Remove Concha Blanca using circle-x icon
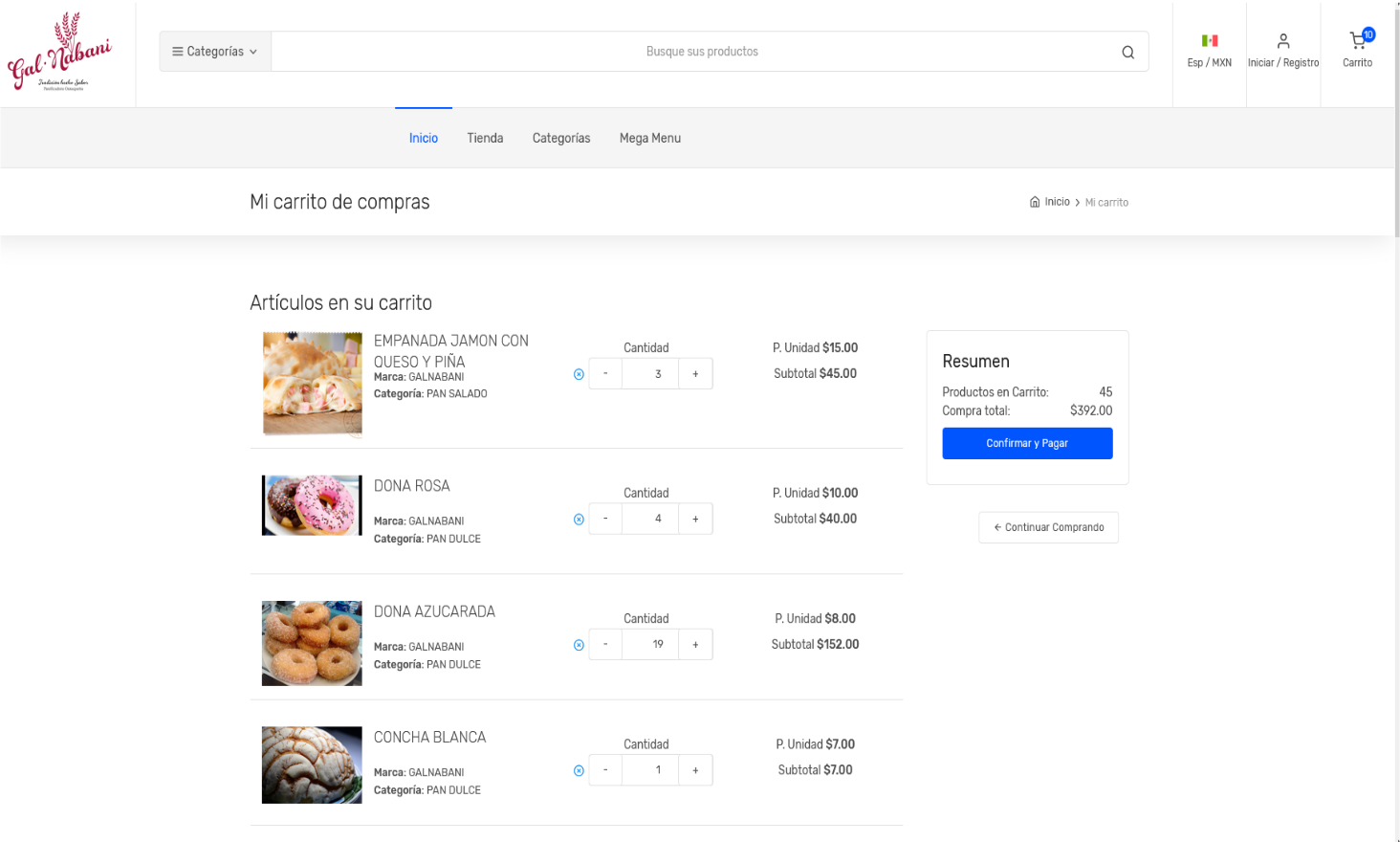1400x842 pixels. [579, 770]
